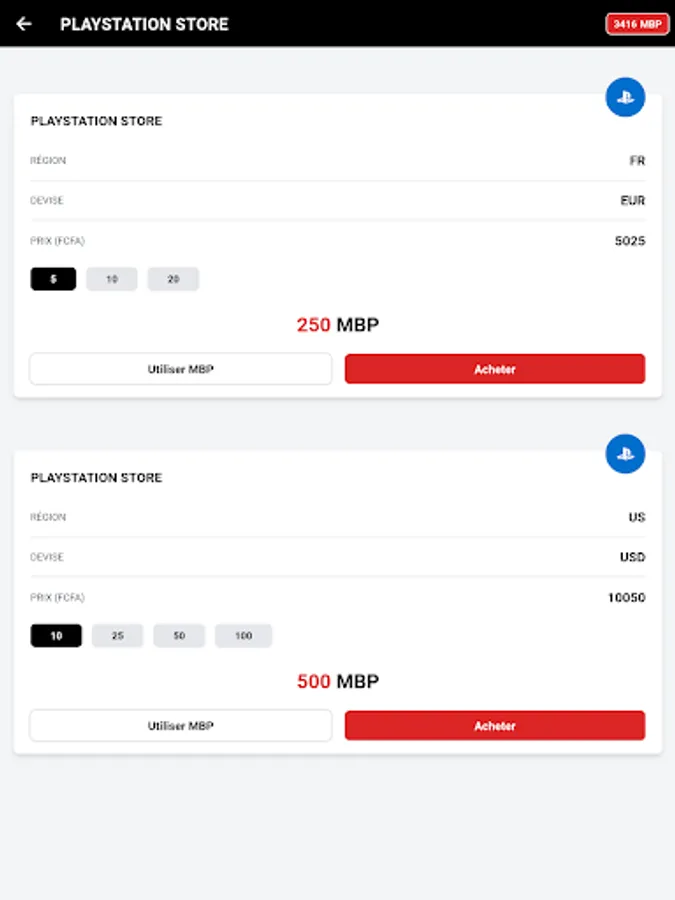Tap PlayStation logo on the US card

pyautogui.click(x=625, y=454)
